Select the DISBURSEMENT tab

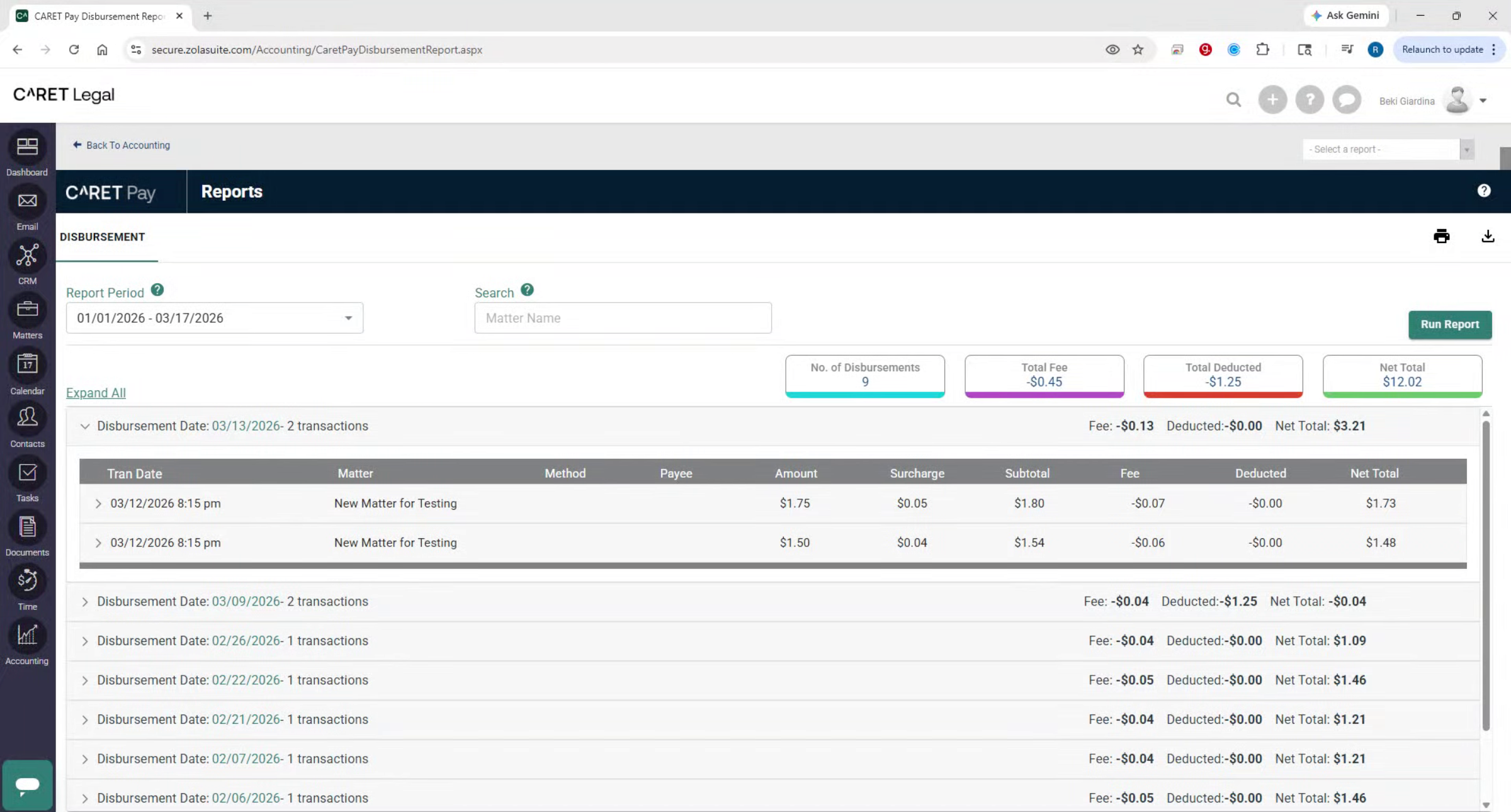pos(103,237)
